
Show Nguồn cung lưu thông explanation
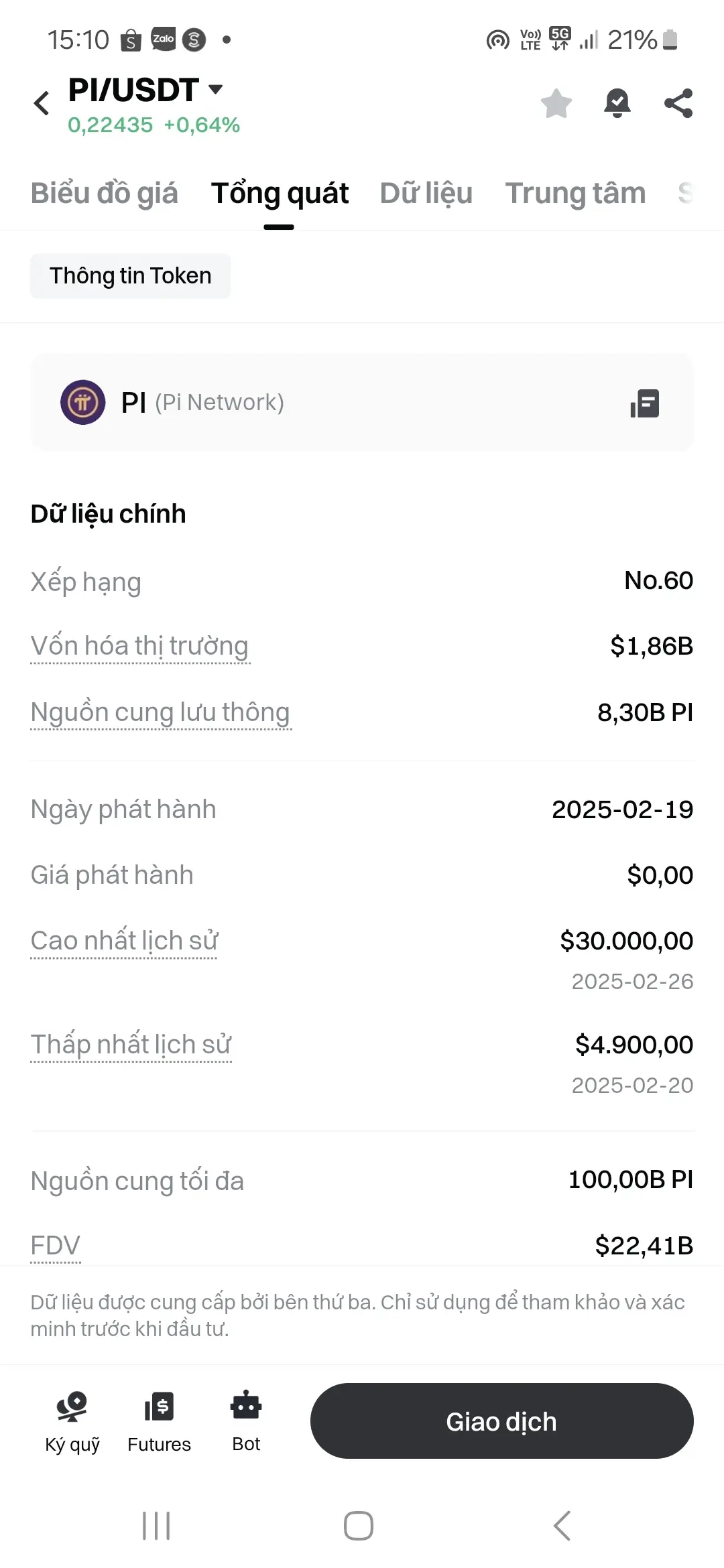coord(160,712)
